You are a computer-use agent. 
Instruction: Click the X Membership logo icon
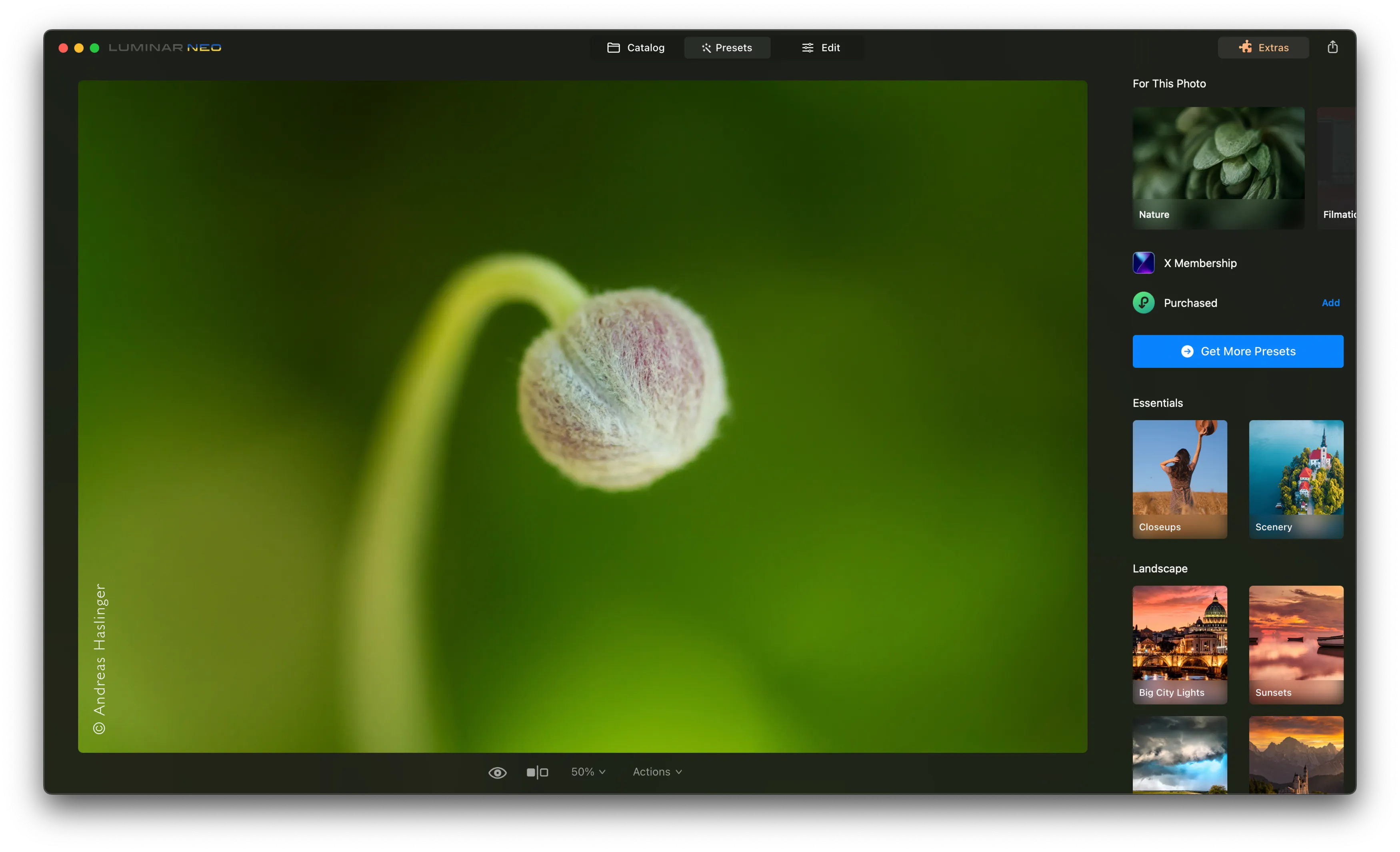[x=1143, y=263]
